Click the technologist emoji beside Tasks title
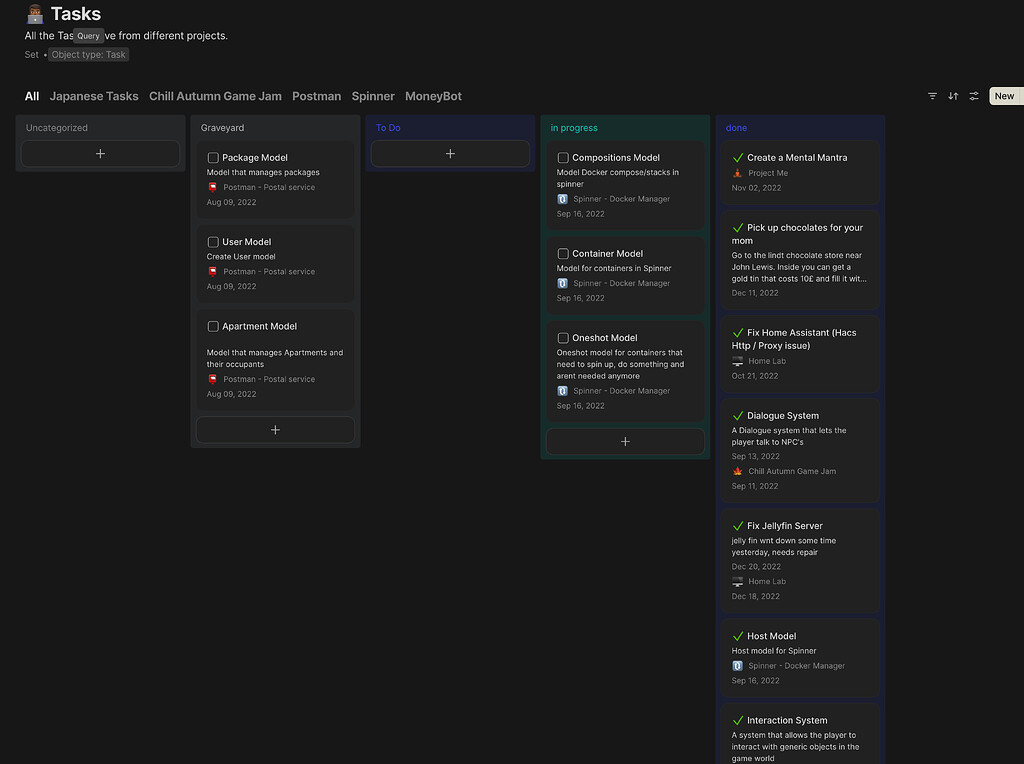This screenshot has height=764, width=1024. click(36, 14)
